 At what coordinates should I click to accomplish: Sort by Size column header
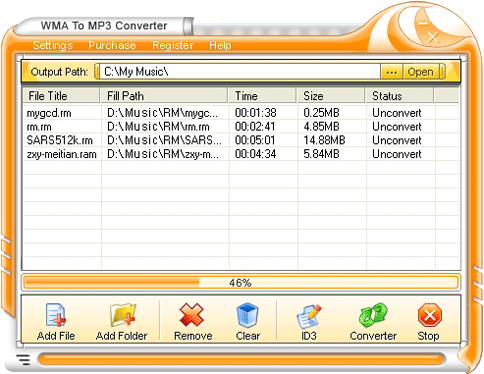(331, 96)
